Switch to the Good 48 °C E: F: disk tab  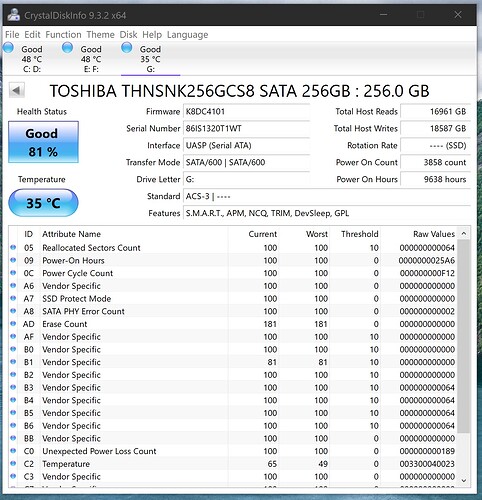91,59
